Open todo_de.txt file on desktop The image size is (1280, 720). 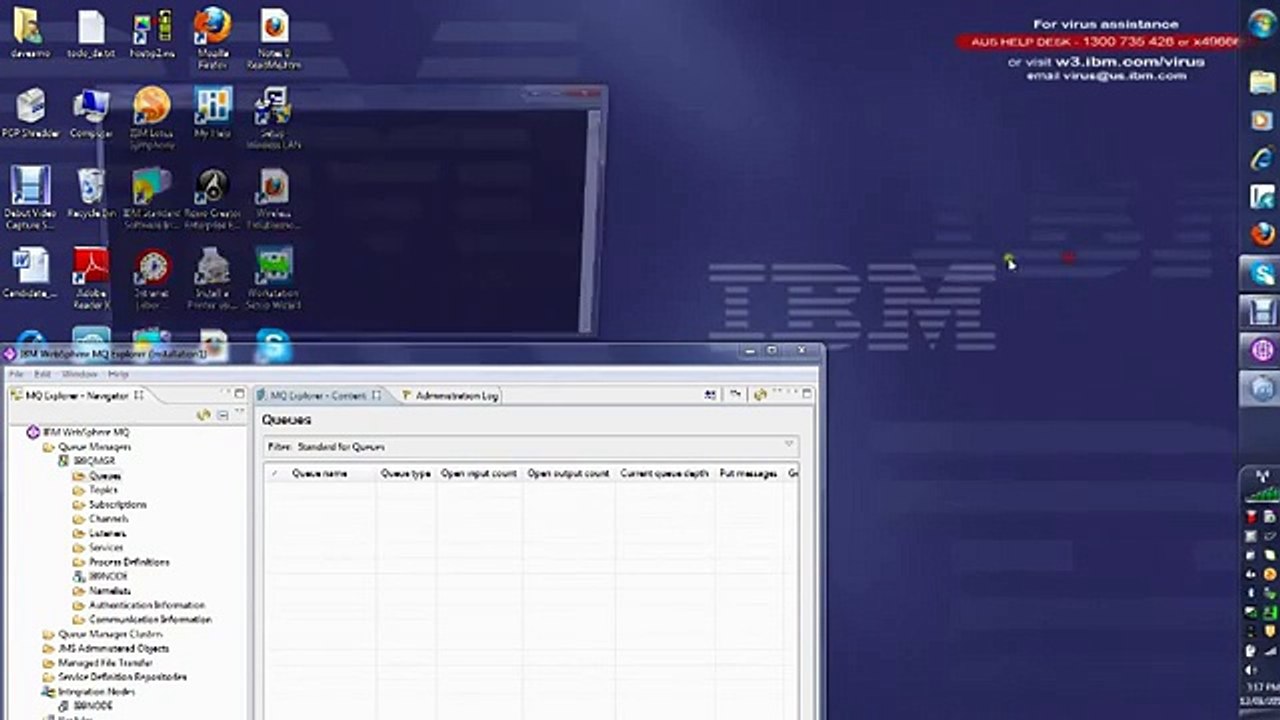coord(91,33)
